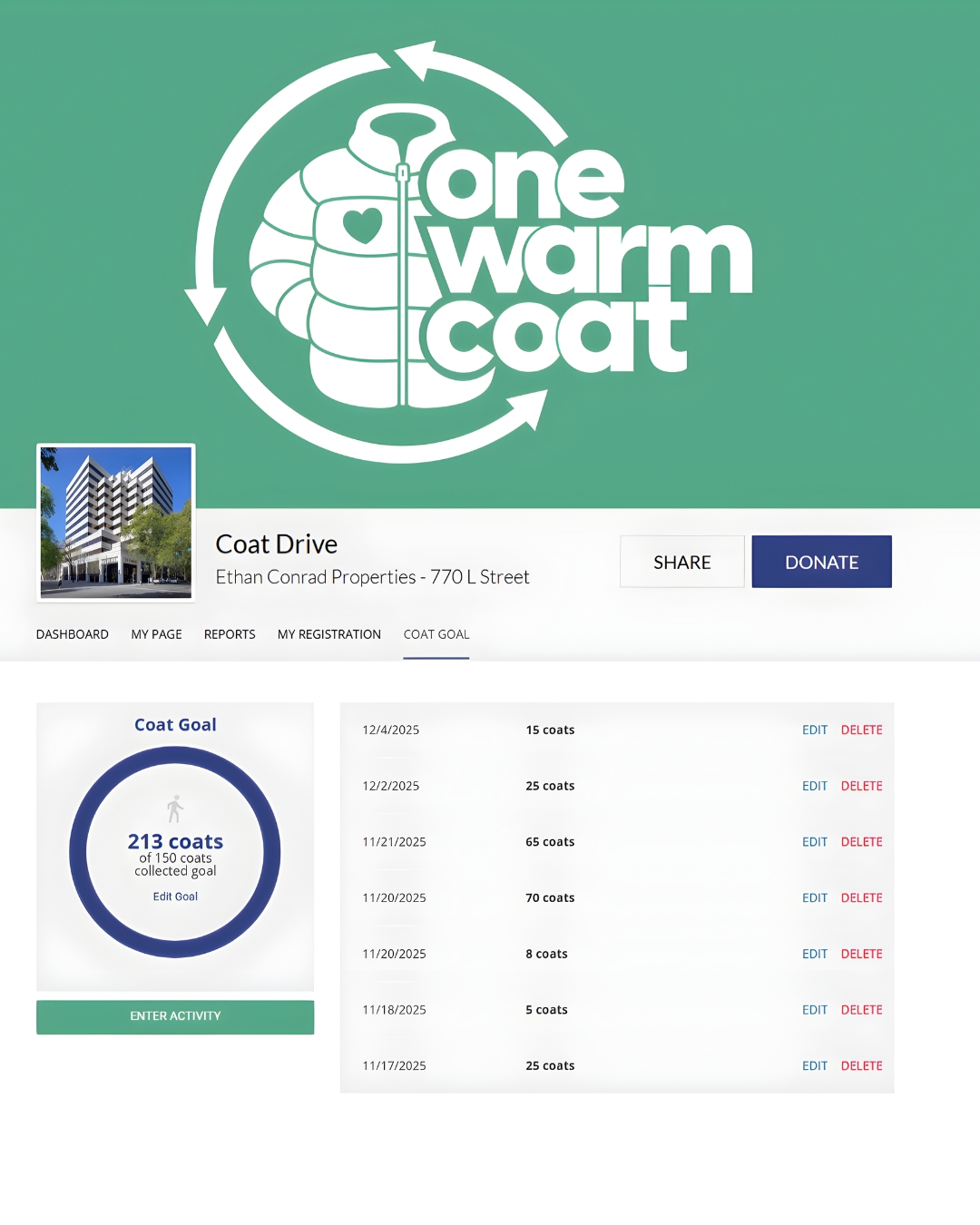980x1225 pixels.
Task: Delete the 70 coats entry
Action: pos(861,897)
